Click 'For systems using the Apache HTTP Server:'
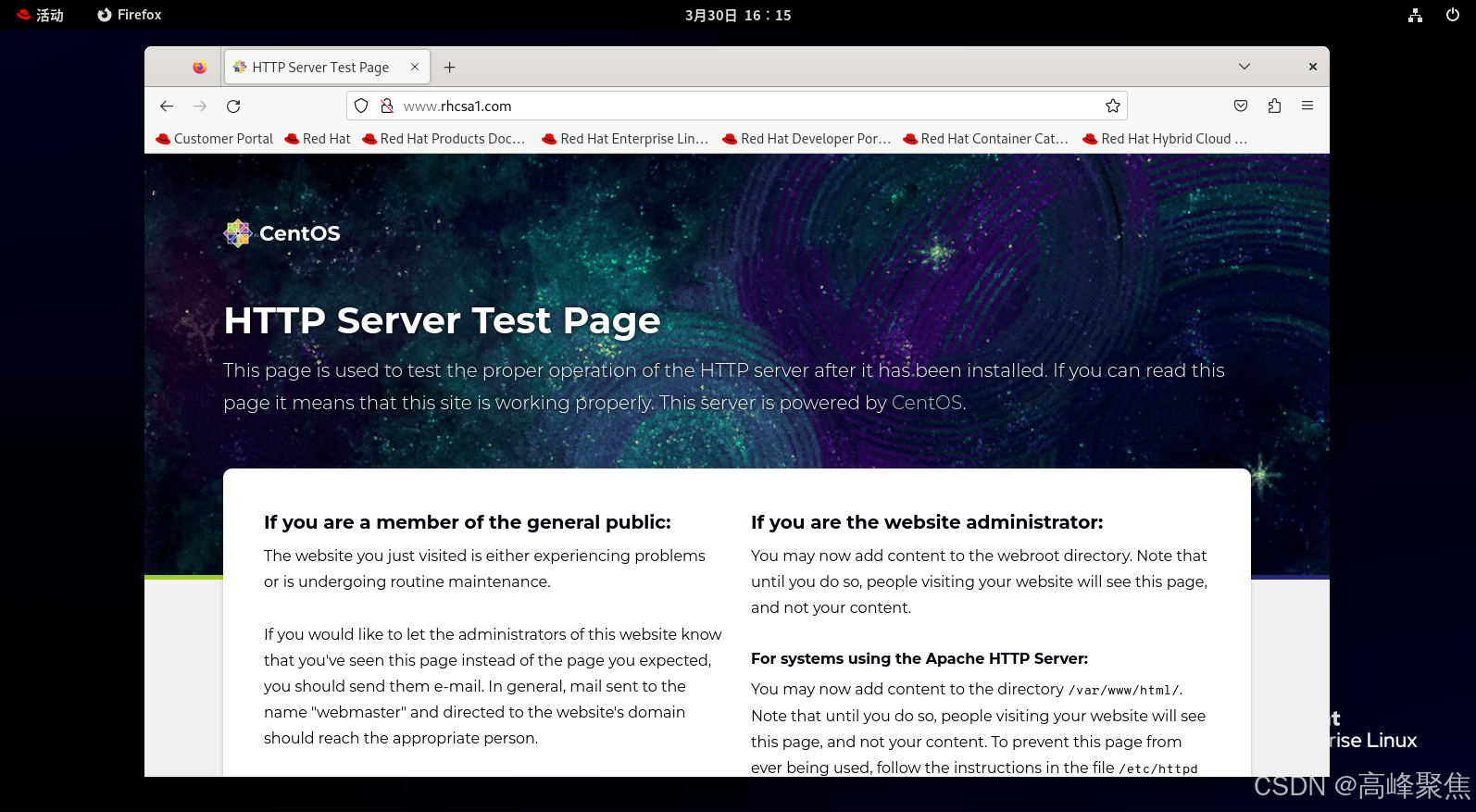 click(x=919, y=658)
